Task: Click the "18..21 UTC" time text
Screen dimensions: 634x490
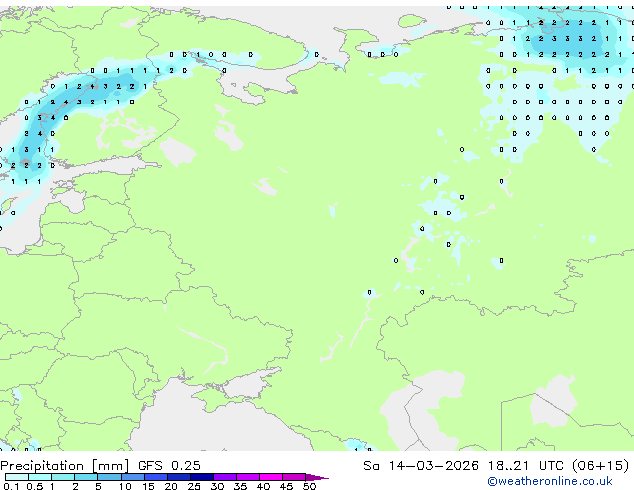Action: pos(525,465)
